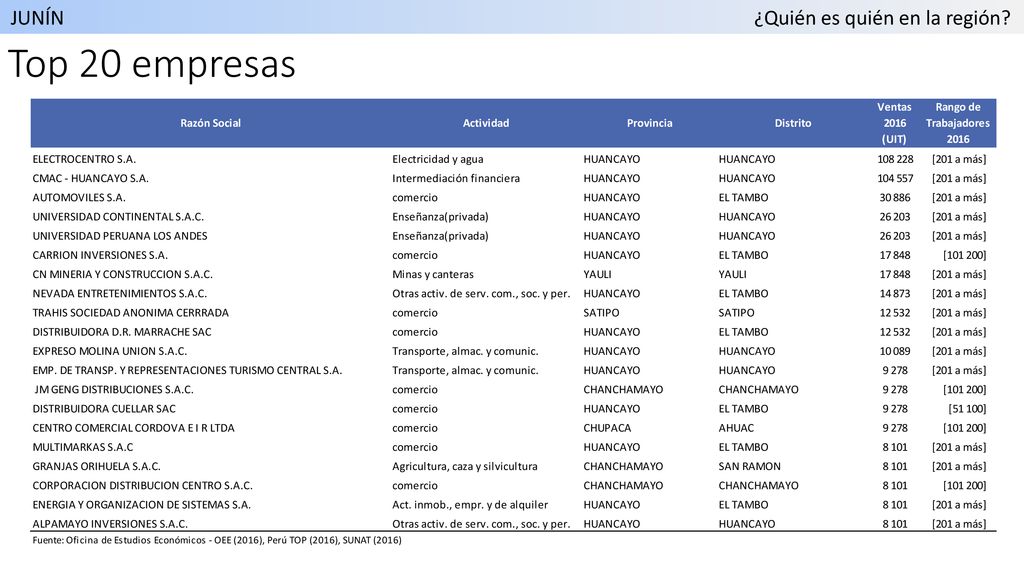
Task: Click CARRION INVERSIONES S.A. name
Action: click(x=100, y=255)
